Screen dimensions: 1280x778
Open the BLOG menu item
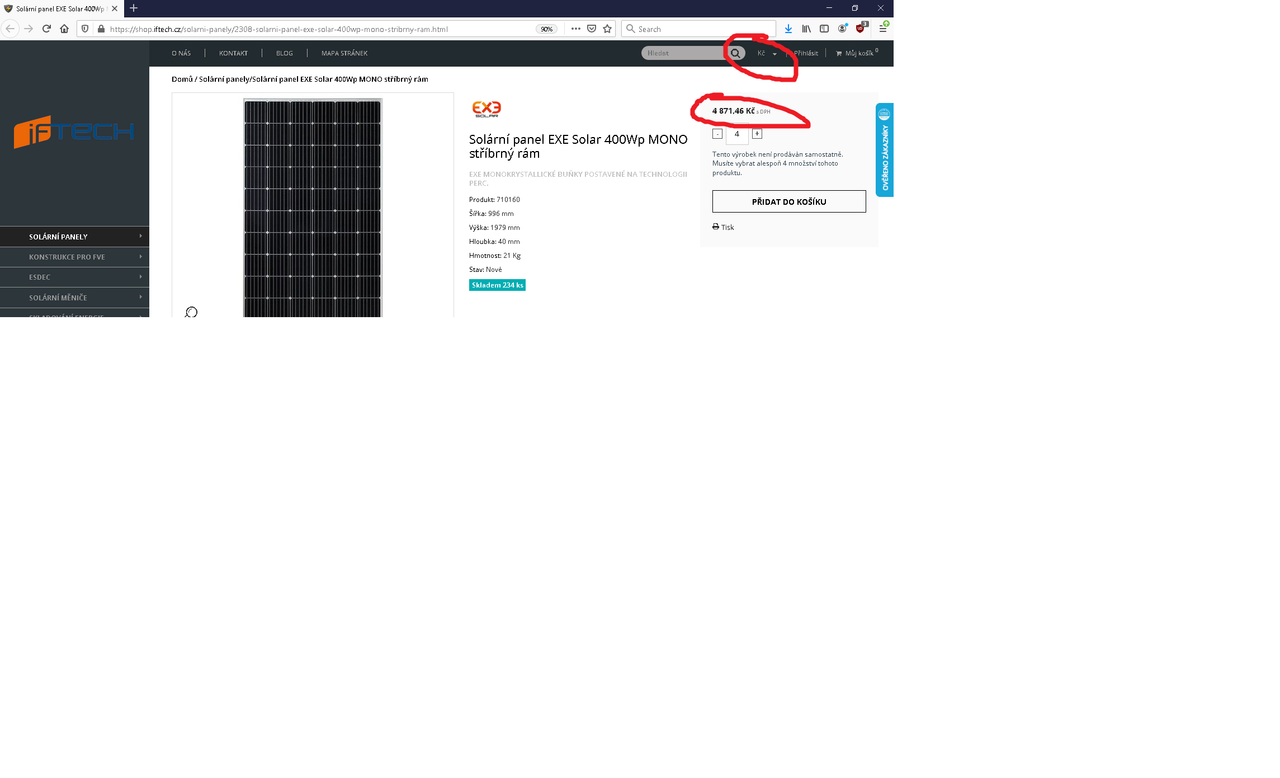click(x=285, y=53)
